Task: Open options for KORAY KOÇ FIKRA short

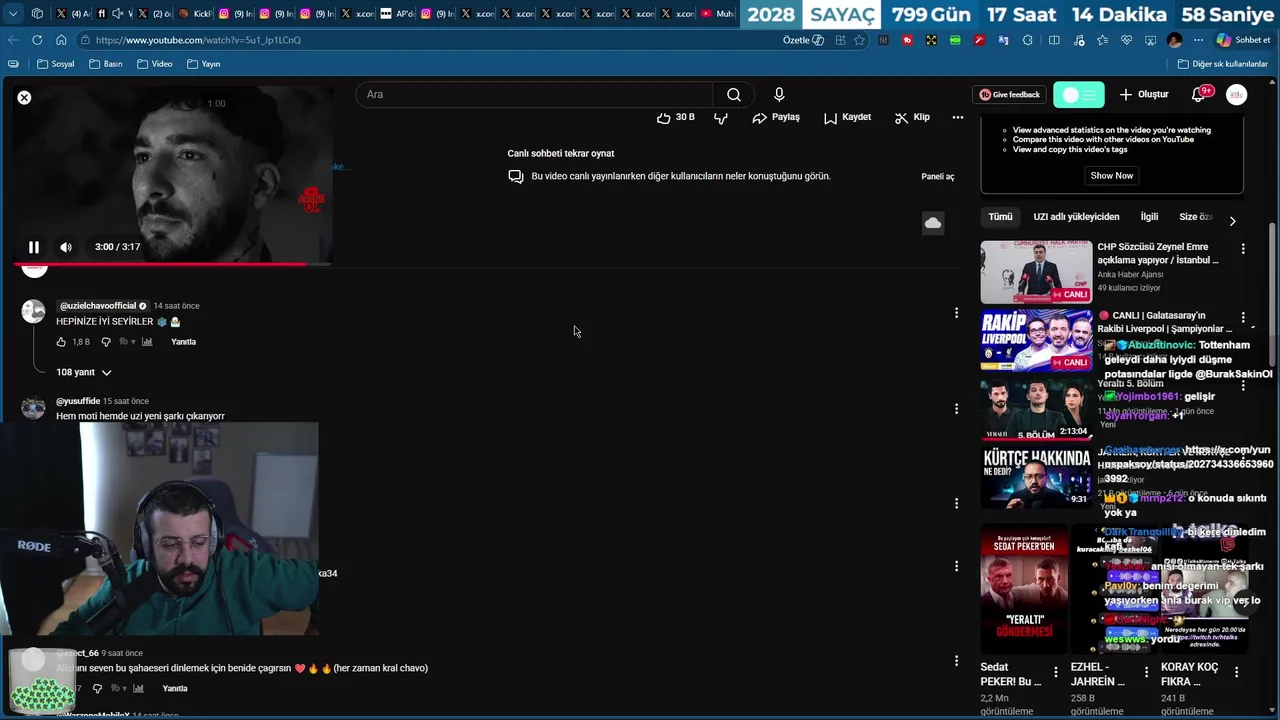Action: coord(1236,672)
